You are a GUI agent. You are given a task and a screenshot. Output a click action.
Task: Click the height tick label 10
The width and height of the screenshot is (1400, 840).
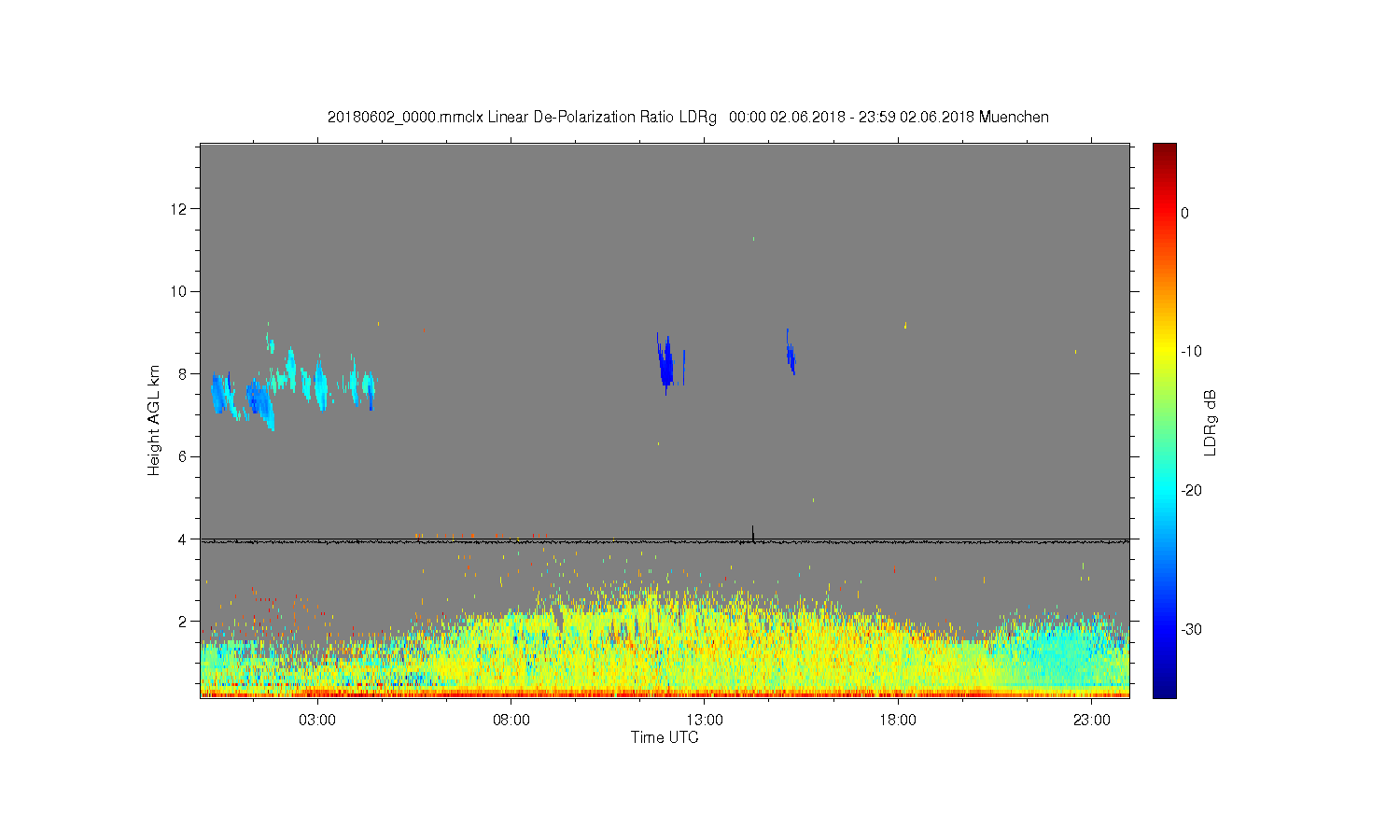pos(179,291)
